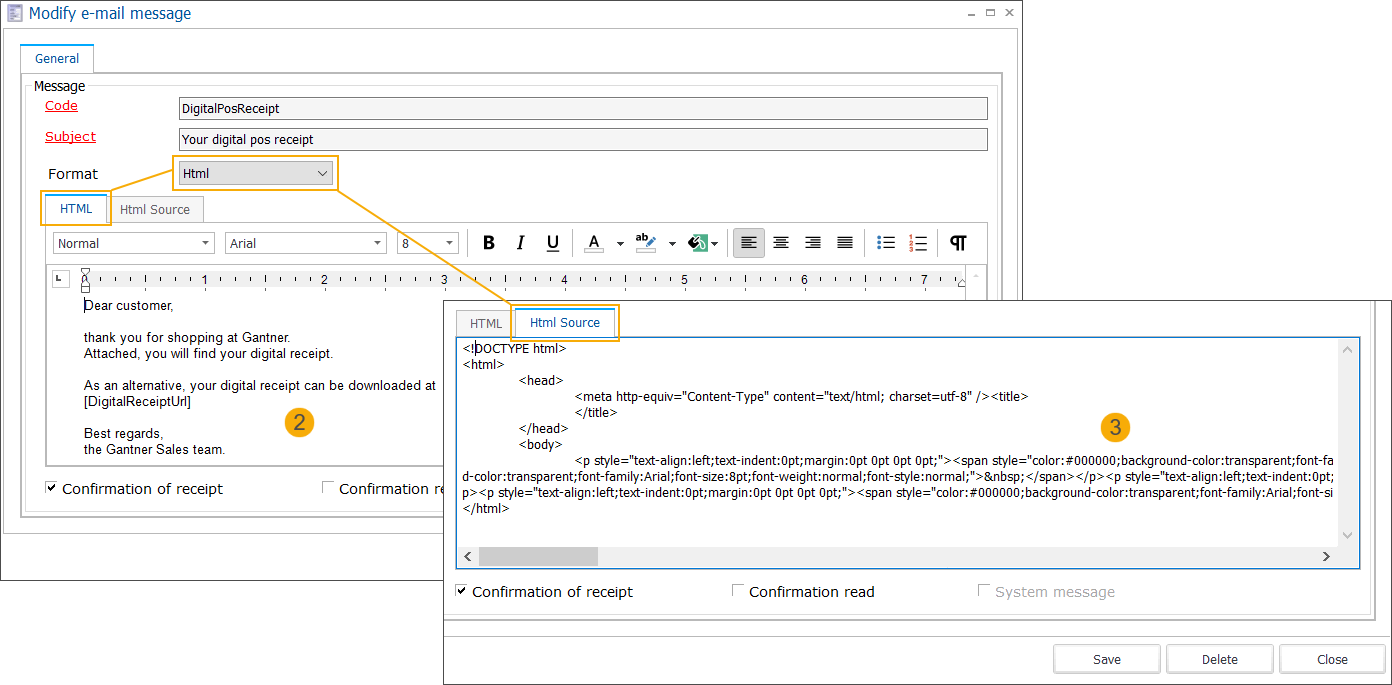1392x685 pixels.
Task: Uncheck Confirmation of receipt
Action: click(50, 488)
